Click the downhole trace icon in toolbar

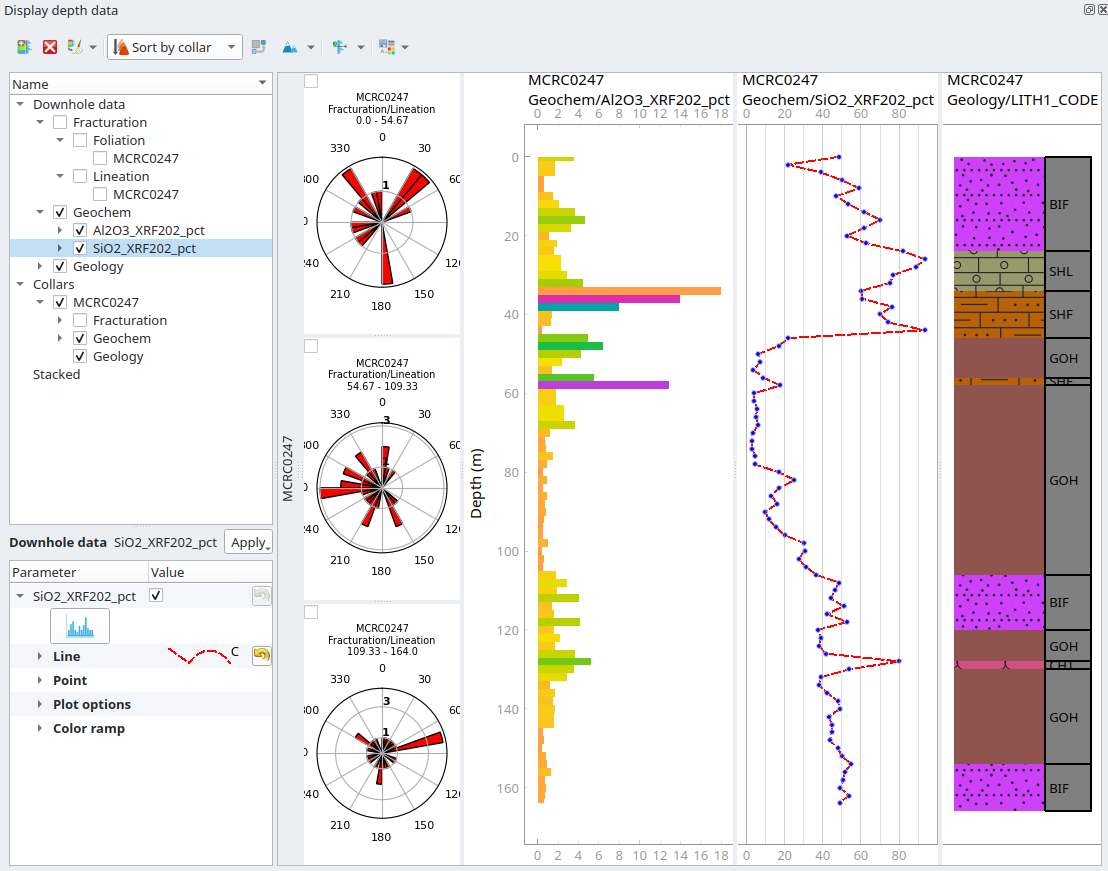(339, 47)
